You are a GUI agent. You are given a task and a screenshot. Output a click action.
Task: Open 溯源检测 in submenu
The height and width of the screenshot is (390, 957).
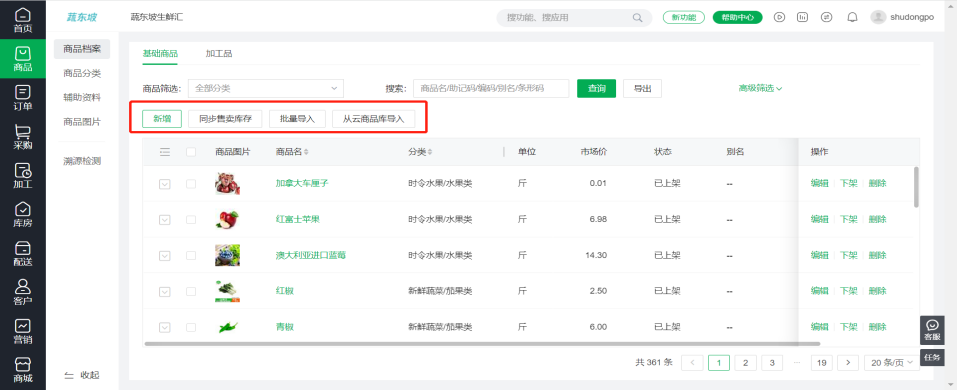pyautogui.click(x=82, y=161)
